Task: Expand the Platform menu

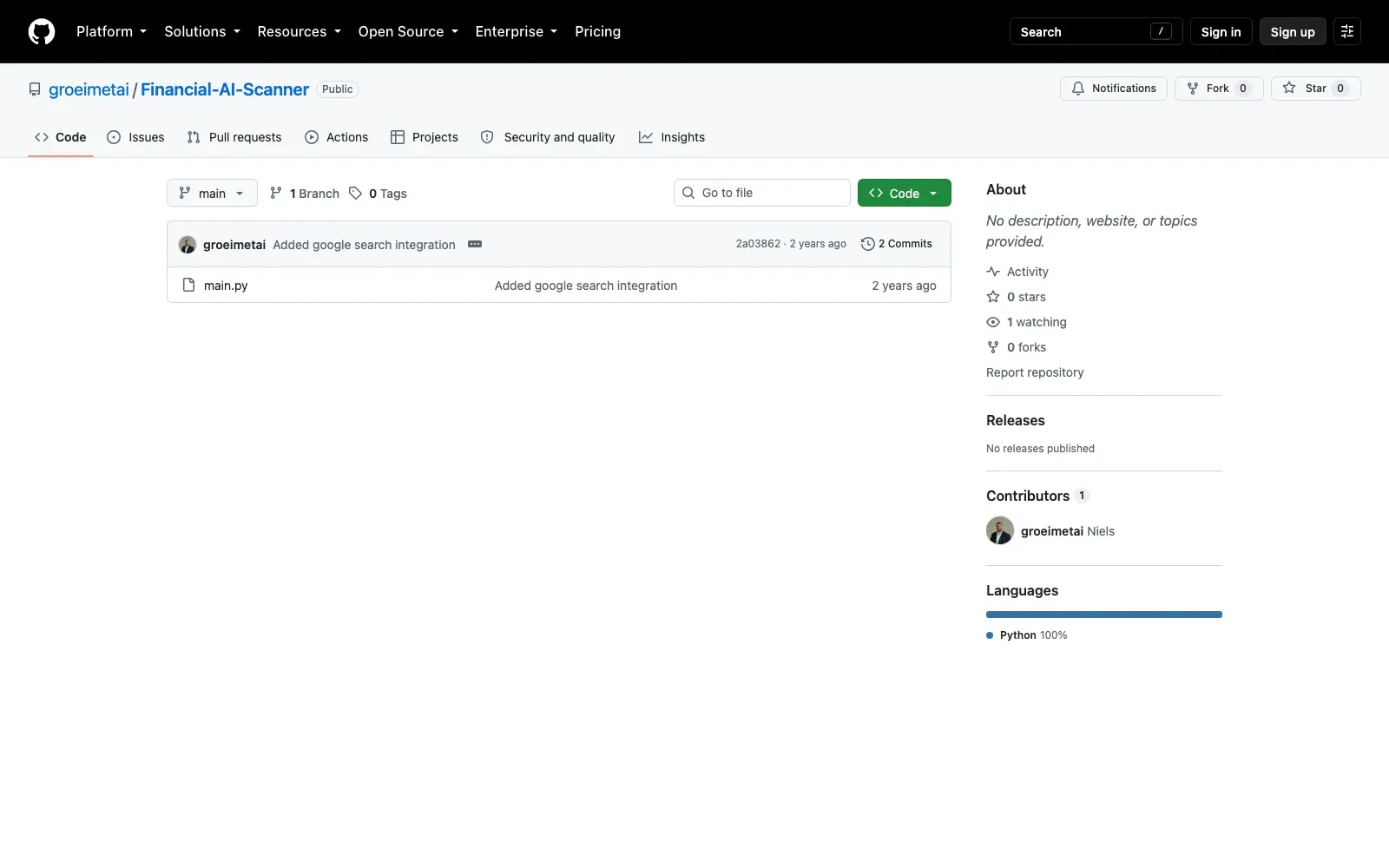Action: tap(111, 31)
